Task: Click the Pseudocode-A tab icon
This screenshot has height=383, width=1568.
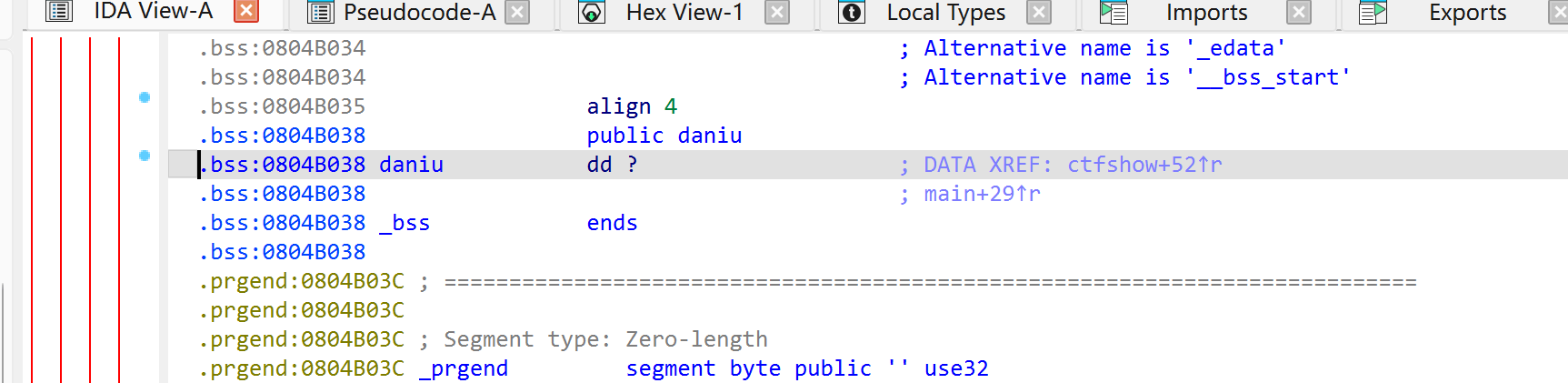Action: click(x=321, y=13)
